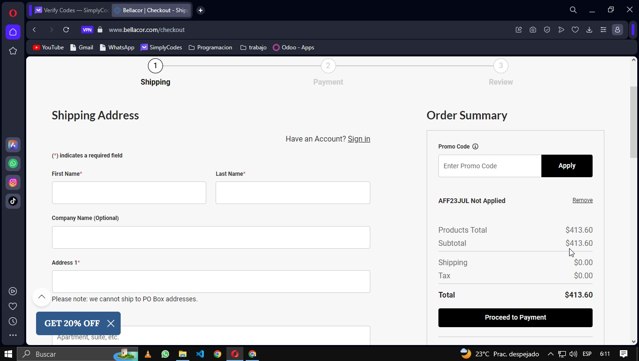Open History clock icon in sidebar
639x361 pixels.
point(13,321)
